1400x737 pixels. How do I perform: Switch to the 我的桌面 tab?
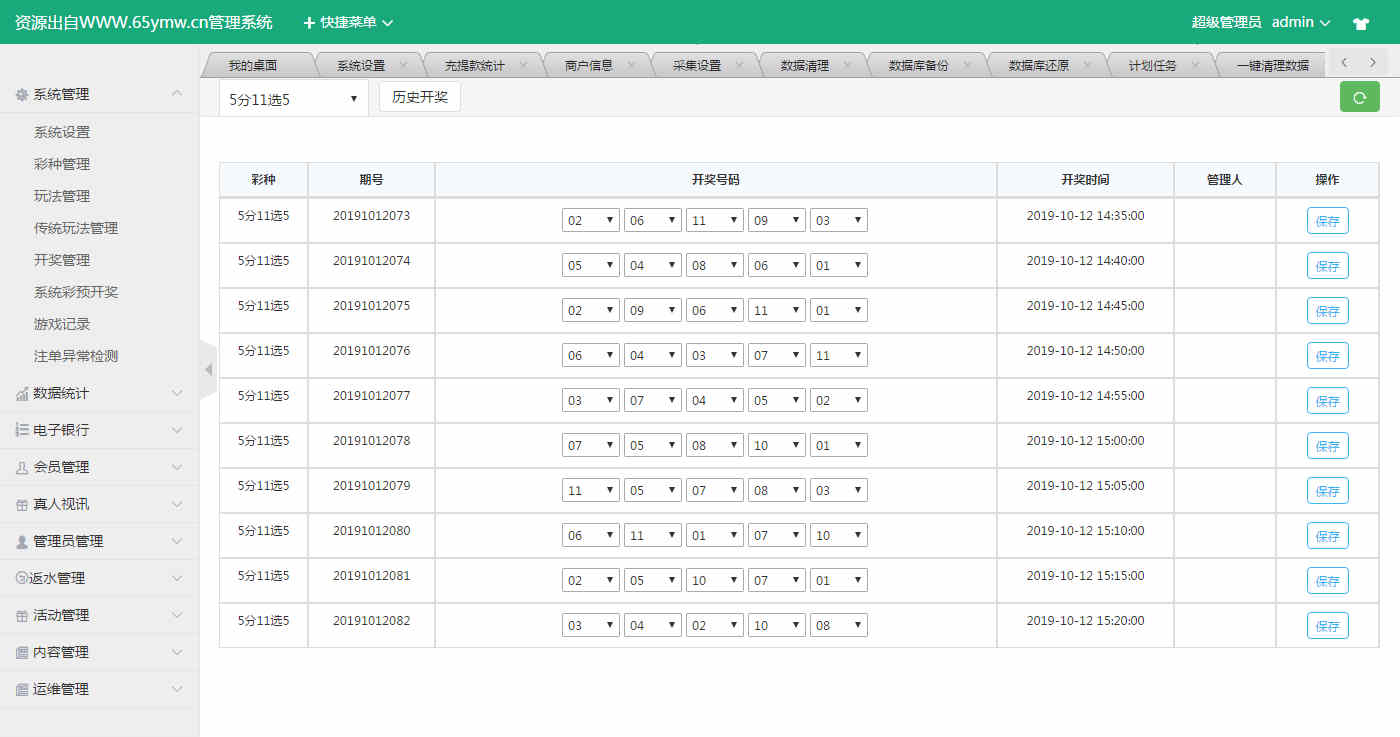pyautogui.click(x=252, y=66)
